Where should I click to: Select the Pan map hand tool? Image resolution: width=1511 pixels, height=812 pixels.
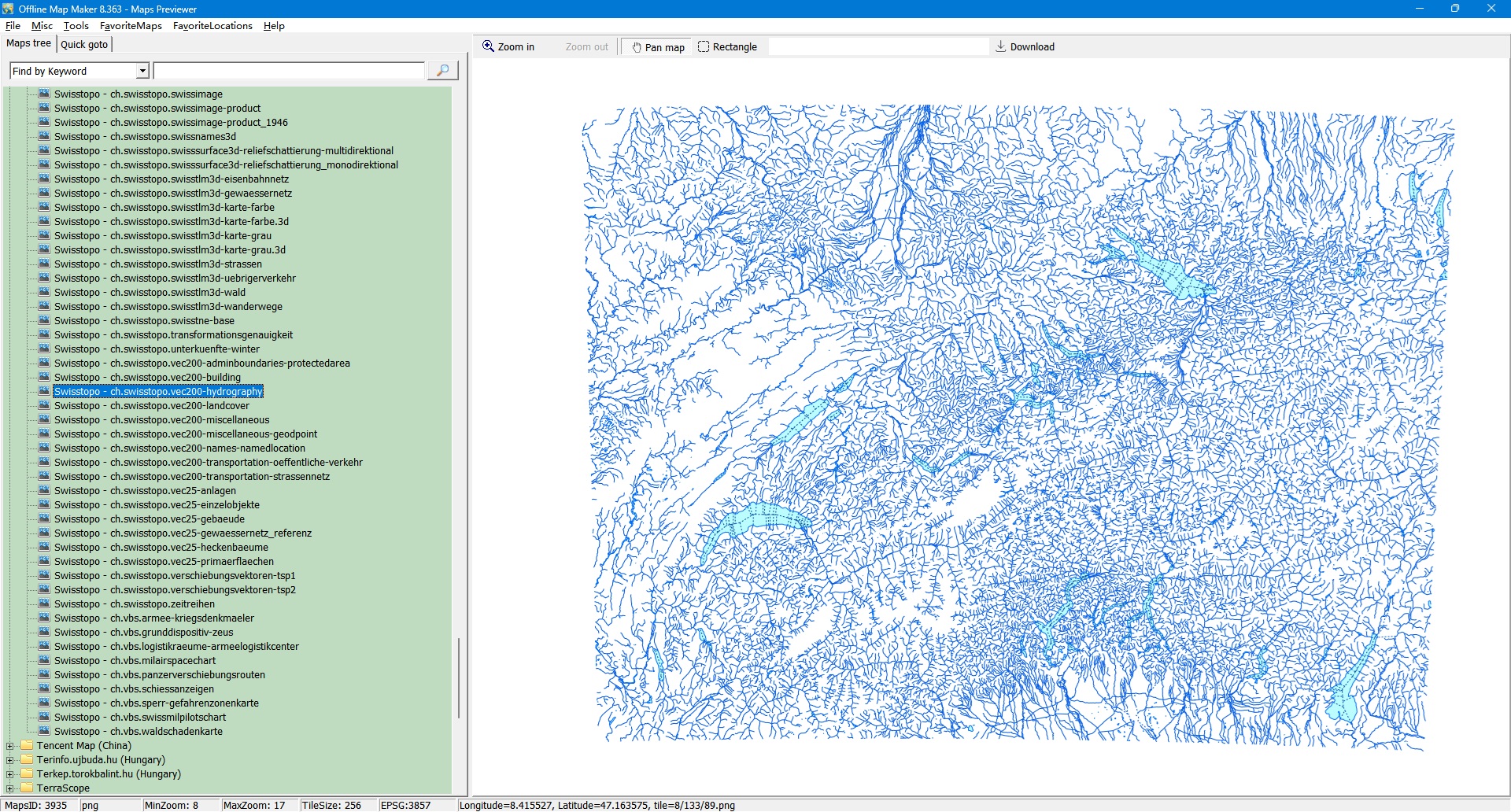coord(637,47)
